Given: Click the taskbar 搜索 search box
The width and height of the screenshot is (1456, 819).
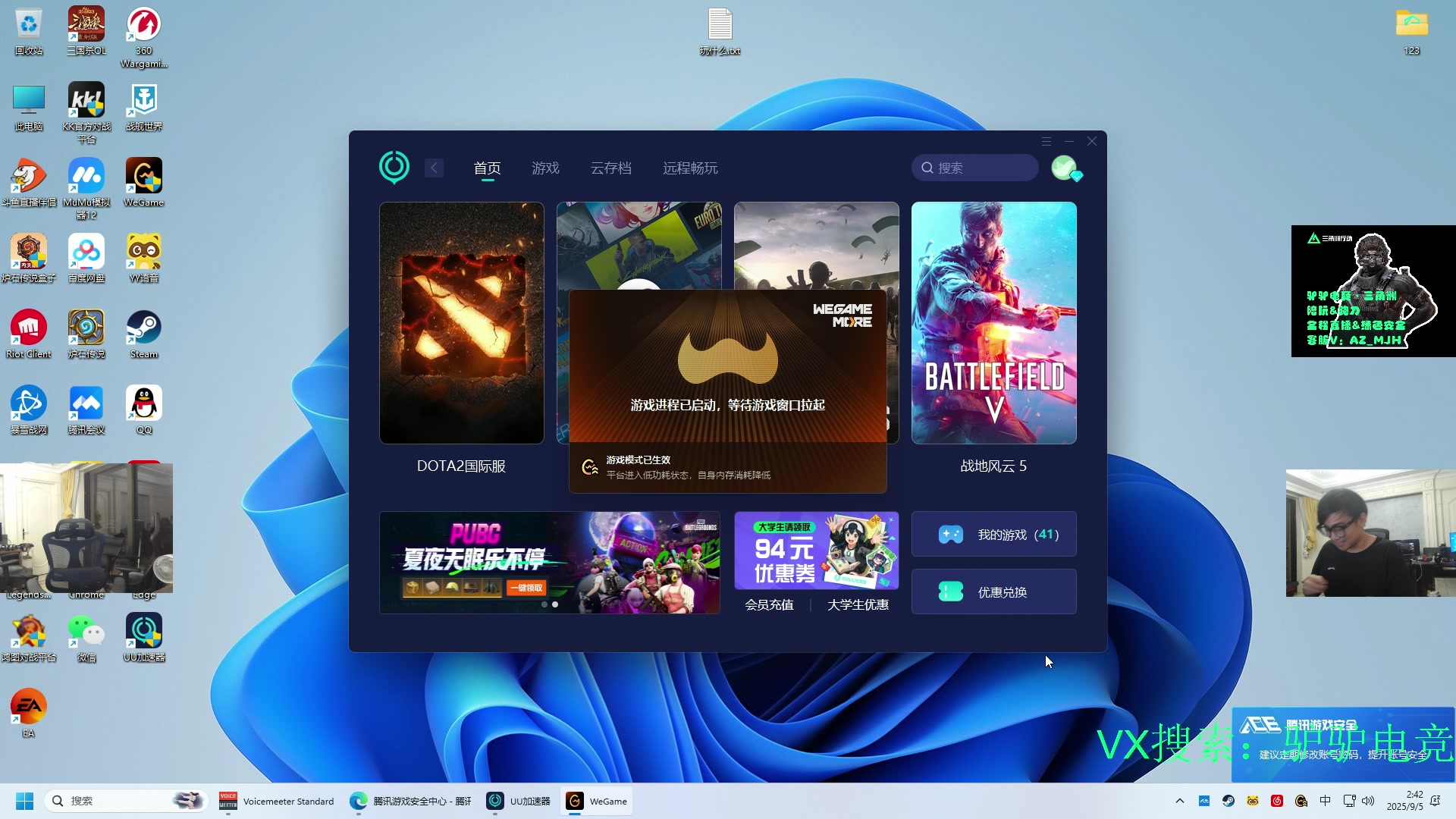Looking at the screenshot, I should pos(126,801).
